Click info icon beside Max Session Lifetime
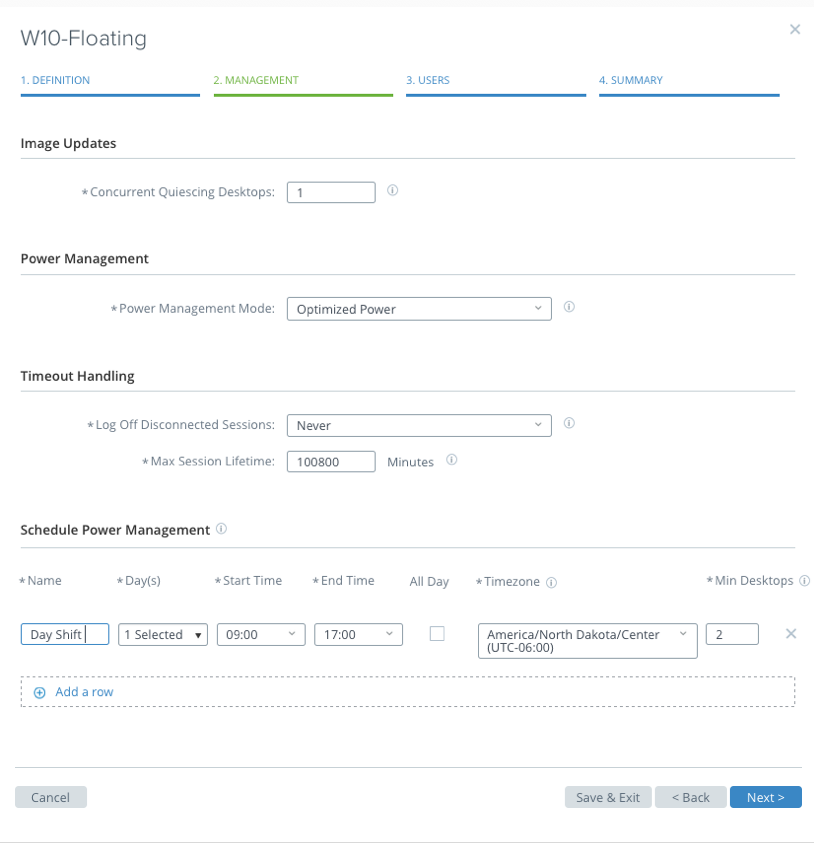Screen dimensions: 814x843 [x=451, y=461]
